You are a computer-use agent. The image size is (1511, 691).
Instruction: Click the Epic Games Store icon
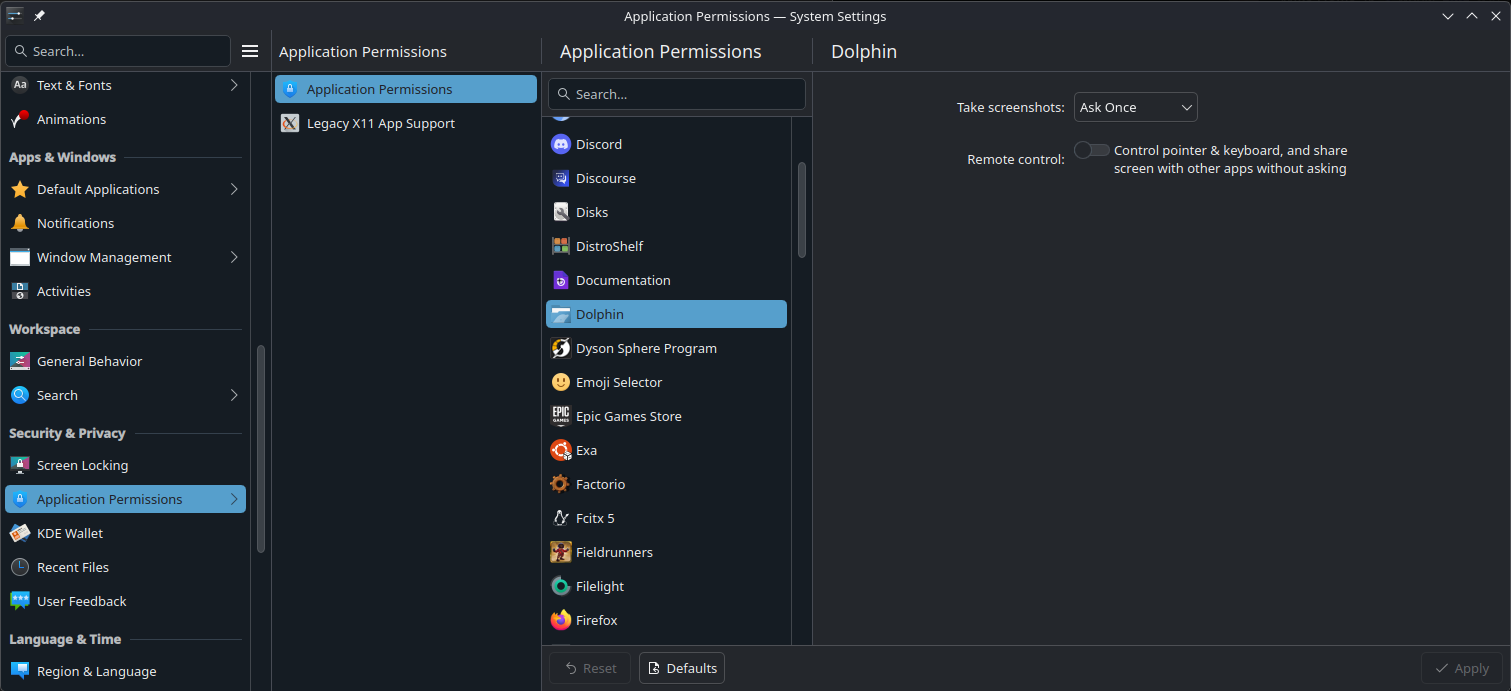point(561,416)
